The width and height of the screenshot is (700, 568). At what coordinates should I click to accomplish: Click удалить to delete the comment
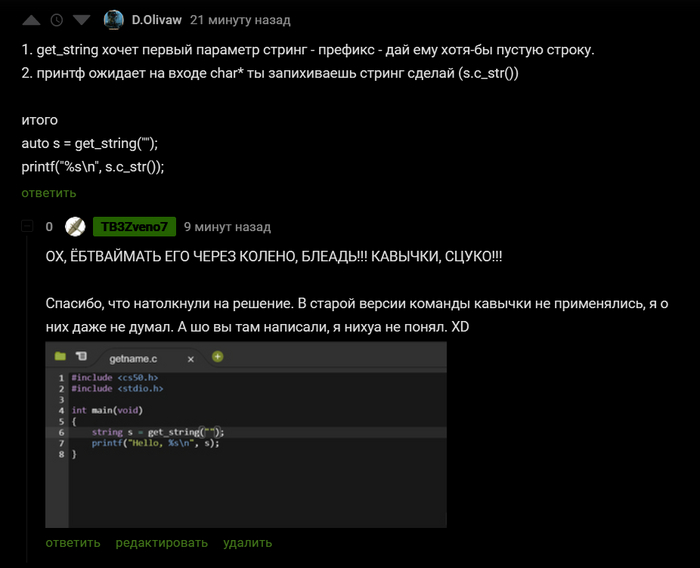(247, 543)
